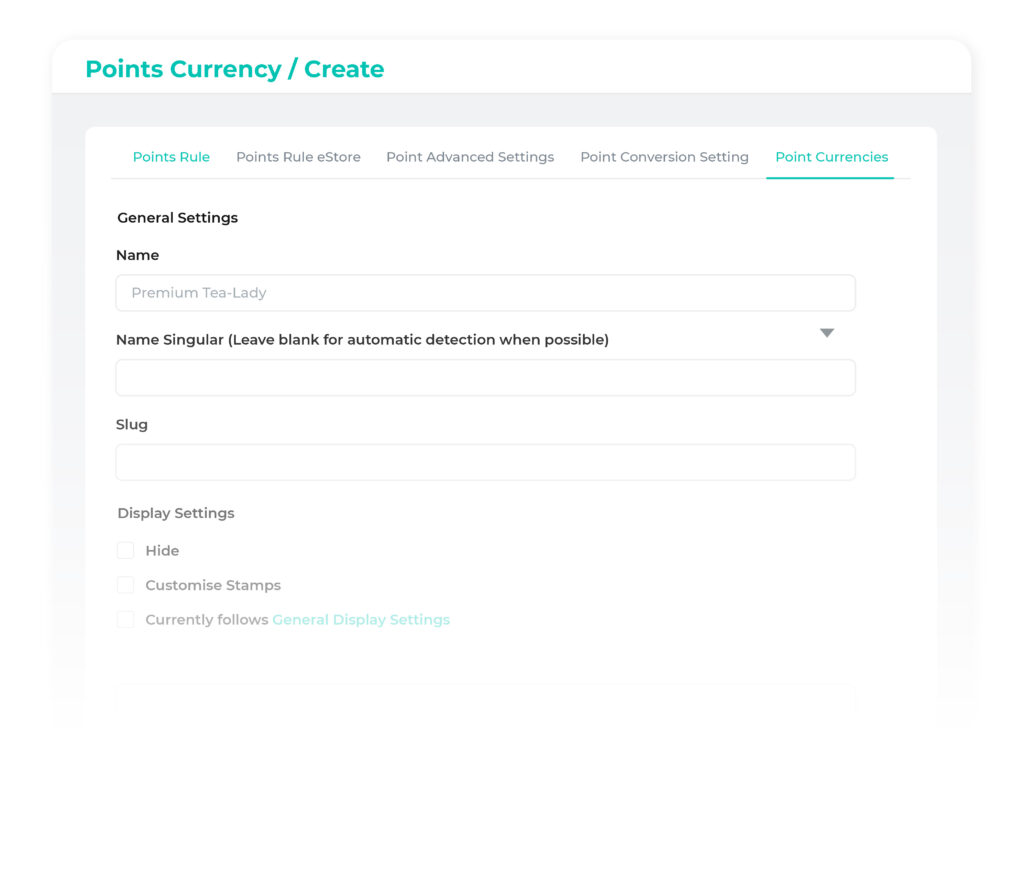Viewport: 1024px width, 876px height.
Task: Switch to the Points Rule tab
Action: point(171,157)
